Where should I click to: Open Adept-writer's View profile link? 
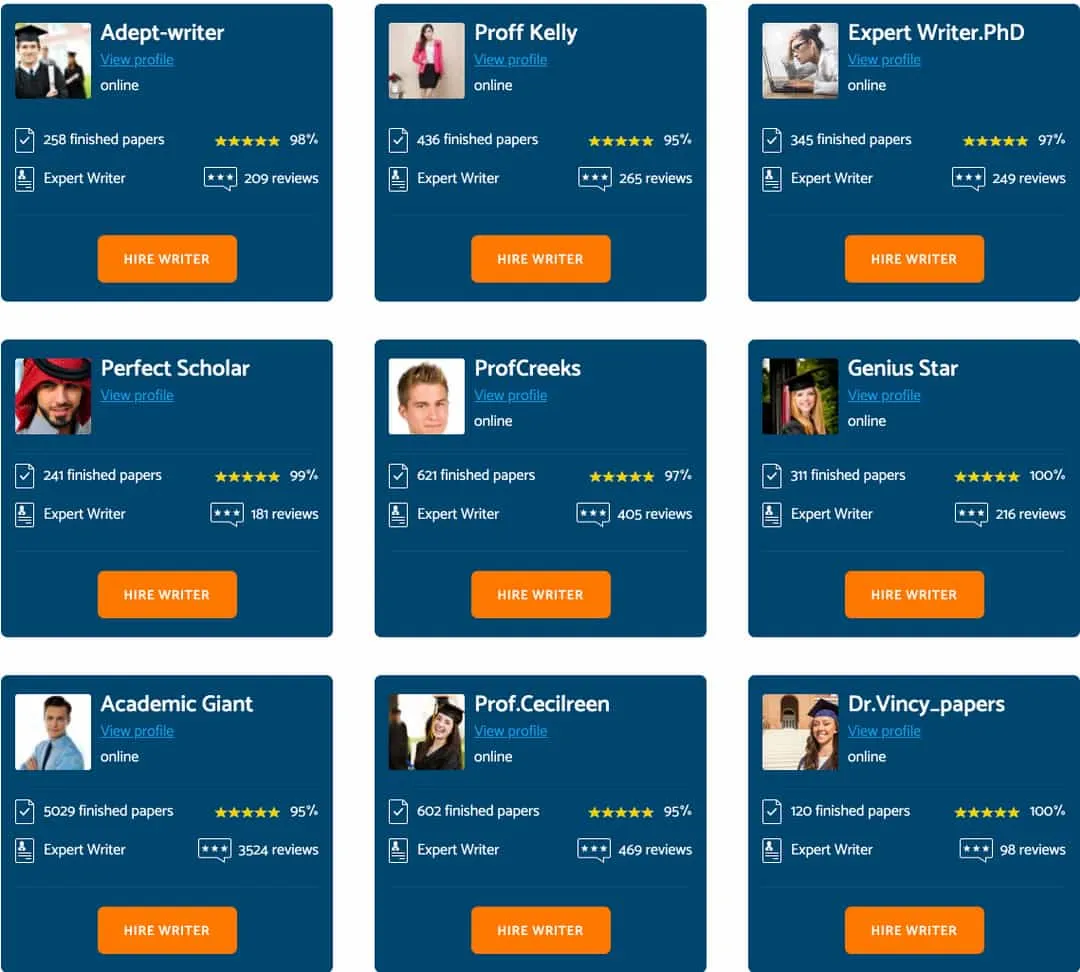(x=137, y=60)
